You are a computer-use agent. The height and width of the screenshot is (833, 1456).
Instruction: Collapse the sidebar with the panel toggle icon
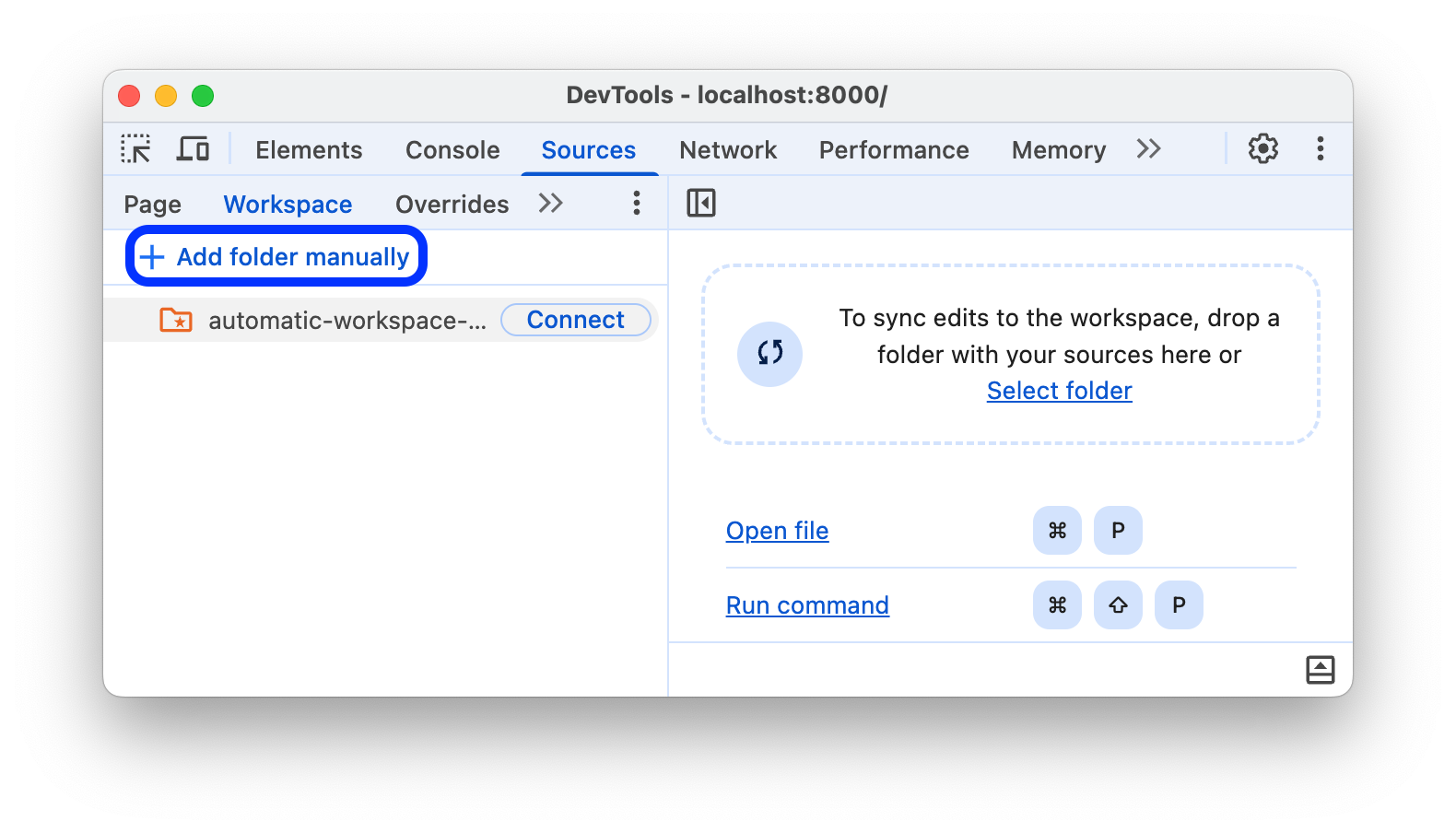point(701,202)
